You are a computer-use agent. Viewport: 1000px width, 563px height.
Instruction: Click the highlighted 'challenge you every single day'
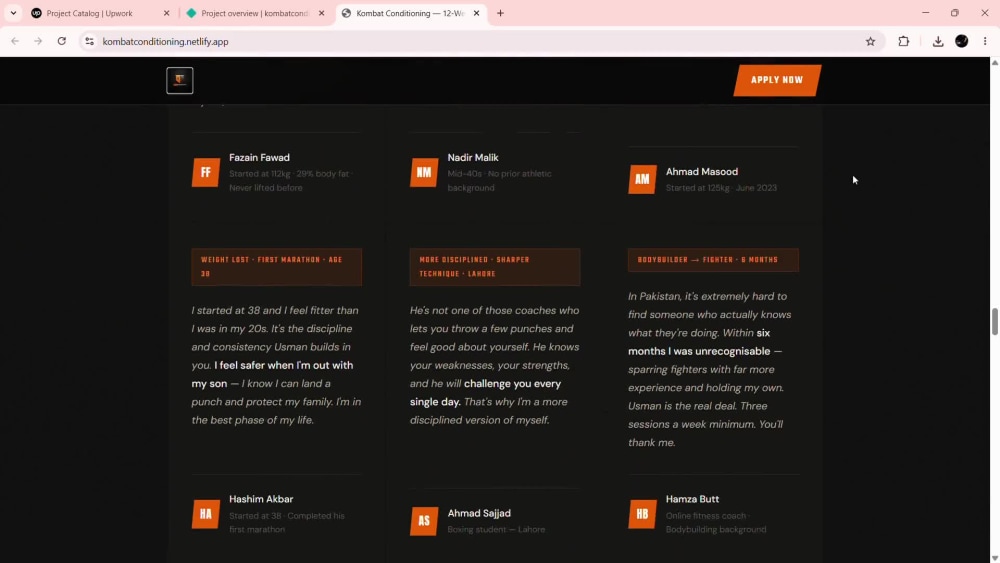pos(485,393)
